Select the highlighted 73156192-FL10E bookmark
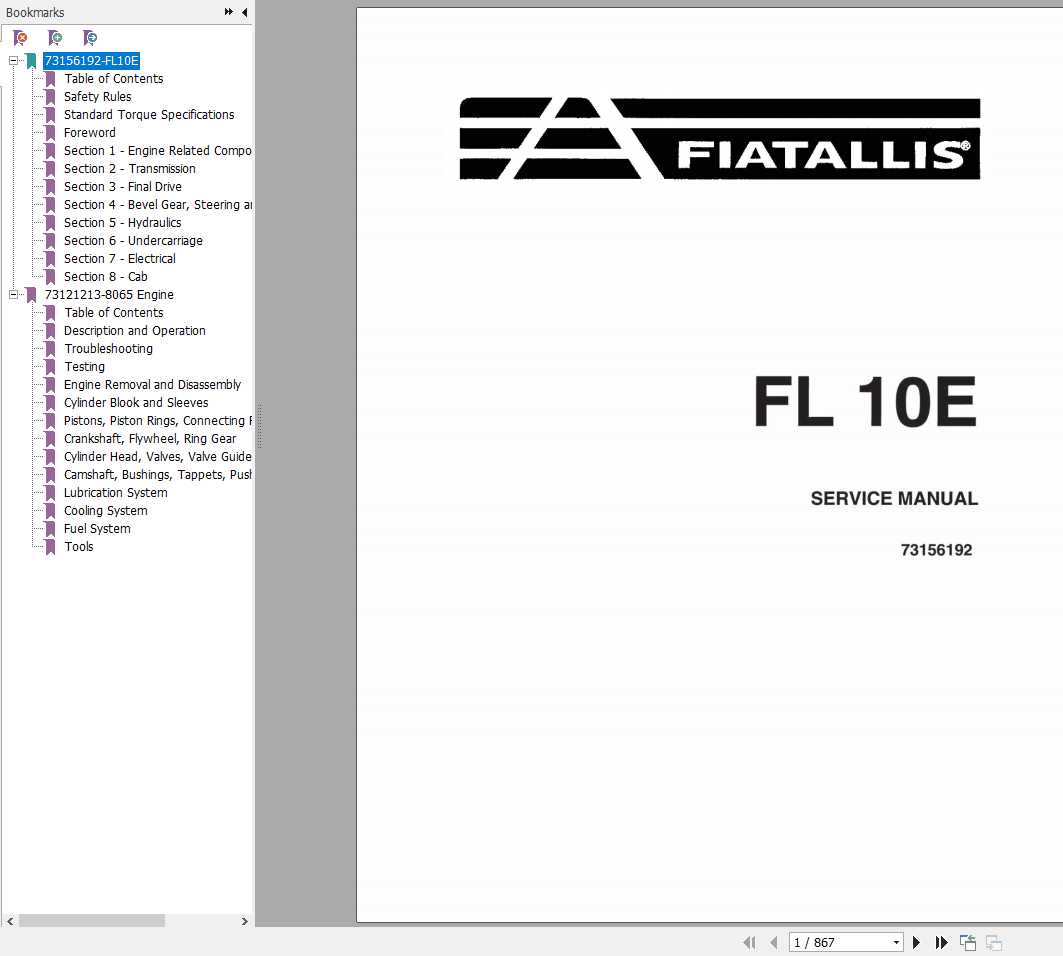 (x=90, y=60)
